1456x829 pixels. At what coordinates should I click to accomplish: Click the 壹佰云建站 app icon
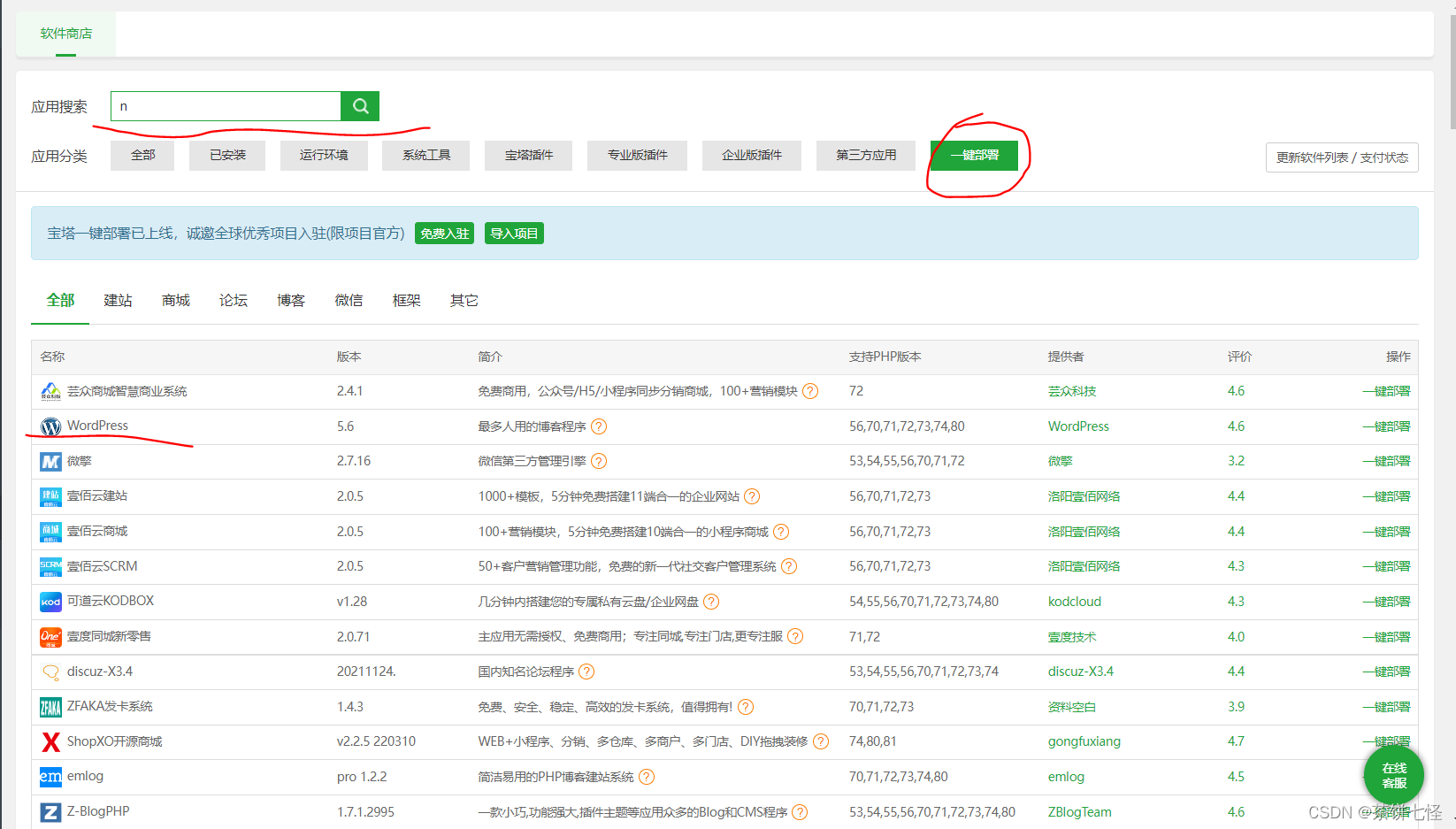50,496
